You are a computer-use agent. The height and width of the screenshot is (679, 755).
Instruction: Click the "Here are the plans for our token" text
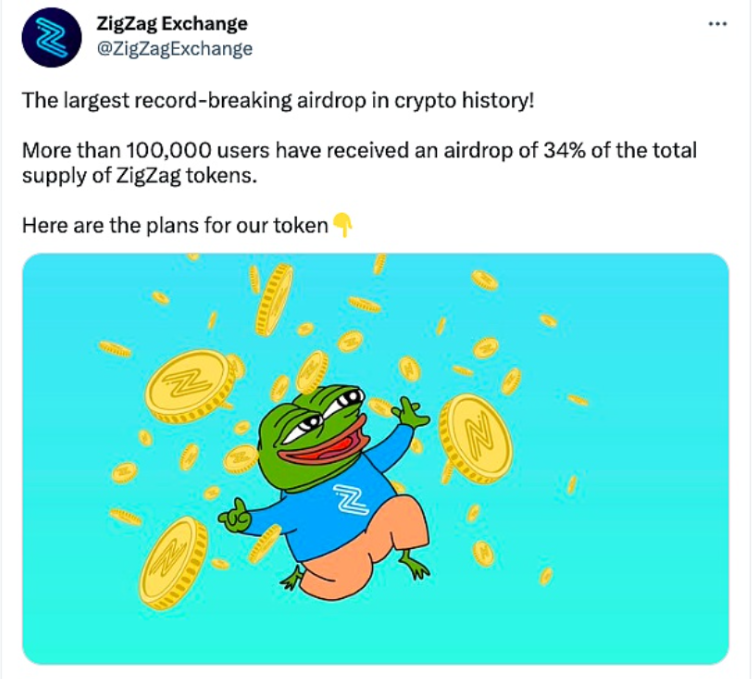coord(174,226)
